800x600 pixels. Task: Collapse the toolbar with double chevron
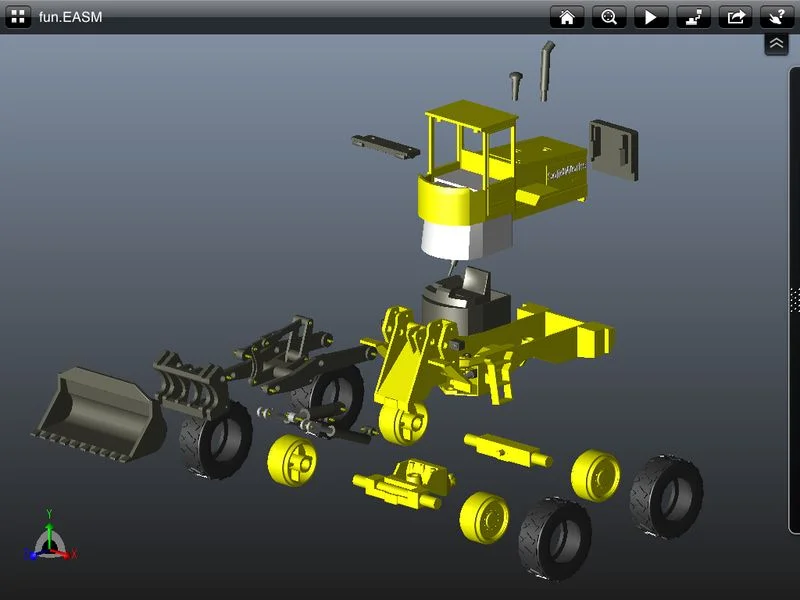pos(777,44)
